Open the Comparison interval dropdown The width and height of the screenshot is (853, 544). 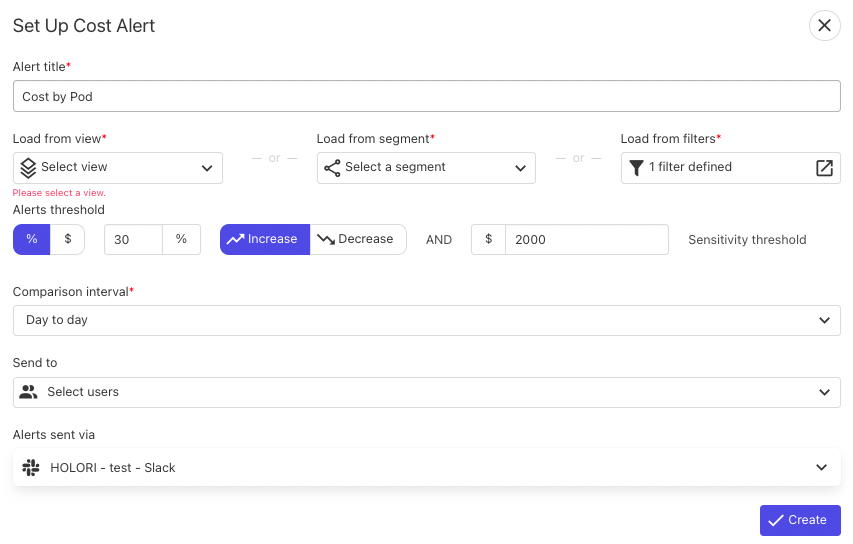(426, 320)
